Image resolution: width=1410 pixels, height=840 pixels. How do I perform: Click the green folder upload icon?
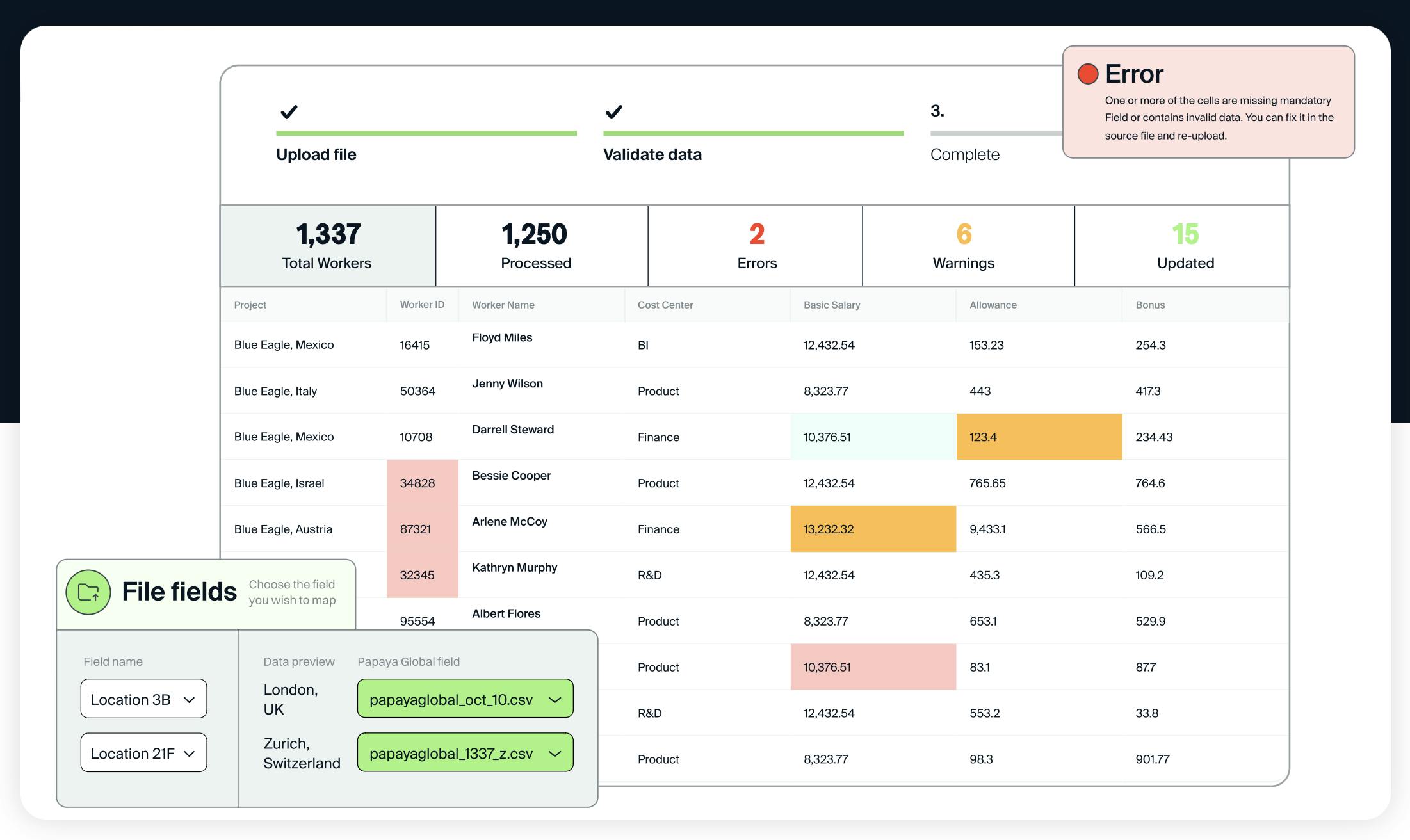88,592
